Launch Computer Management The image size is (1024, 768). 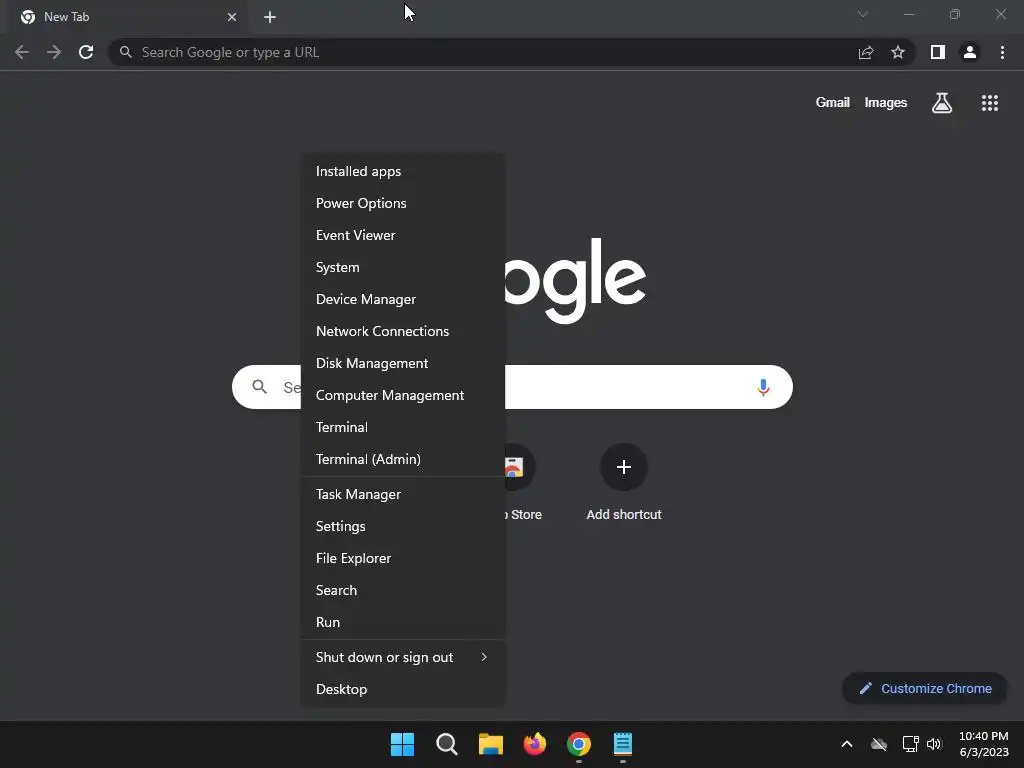click(x=402, y=395)
